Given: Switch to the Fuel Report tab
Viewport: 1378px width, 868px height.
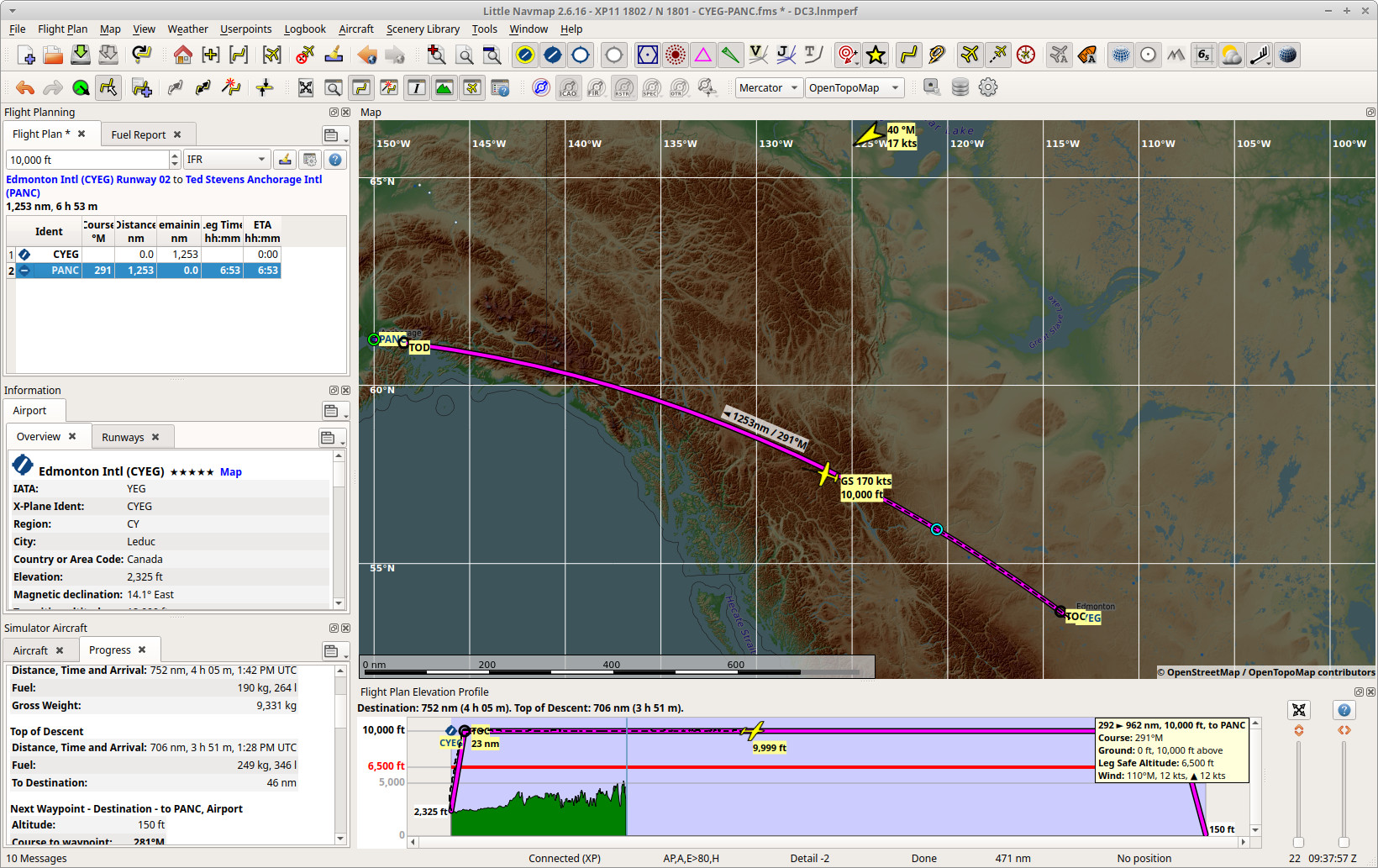Looking at the screenshot, I should click(x=139, y=134).
